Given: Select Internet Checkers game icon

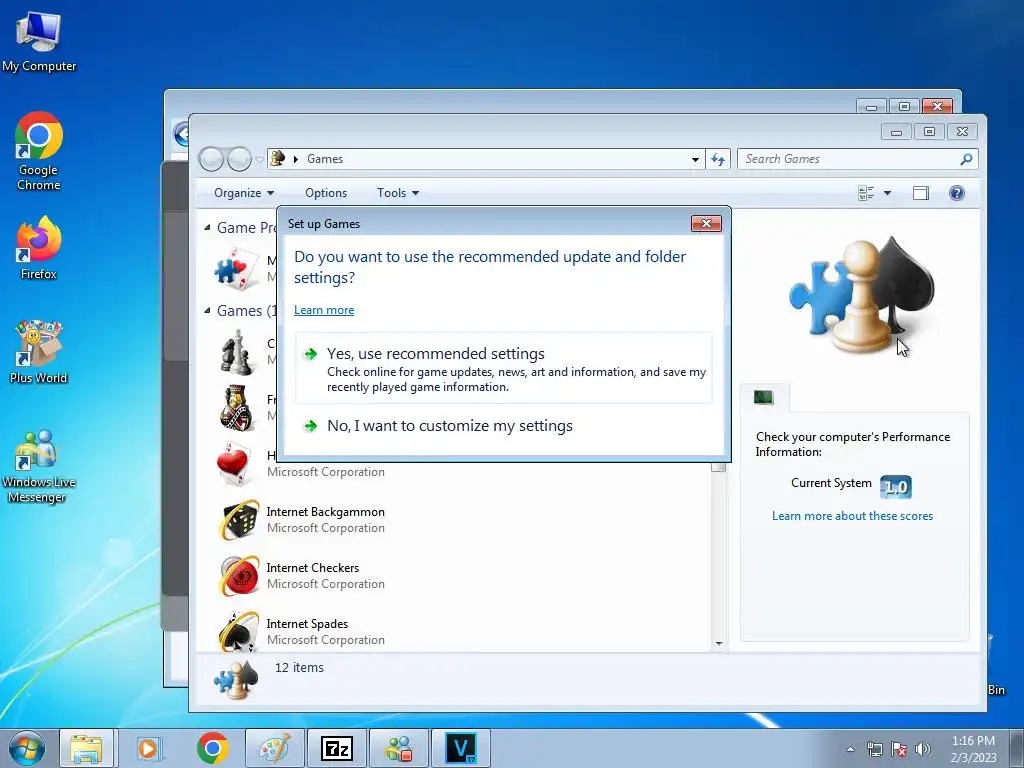Looking at the screenshot, I should pyautogui.click(x=238, y=575).
